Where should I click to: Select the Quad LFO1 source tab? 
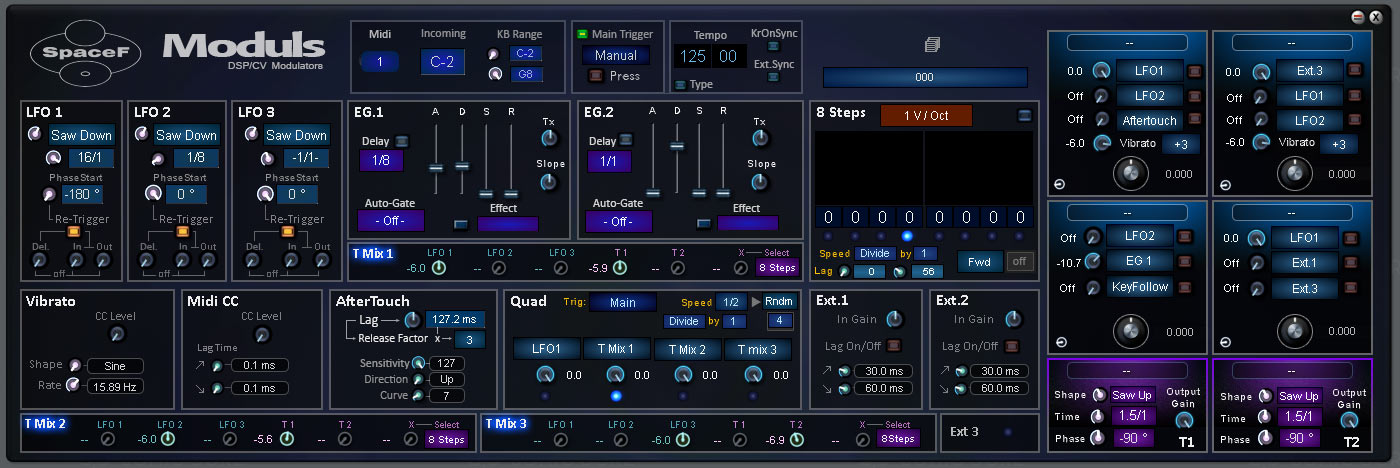(x=547, y=349)
